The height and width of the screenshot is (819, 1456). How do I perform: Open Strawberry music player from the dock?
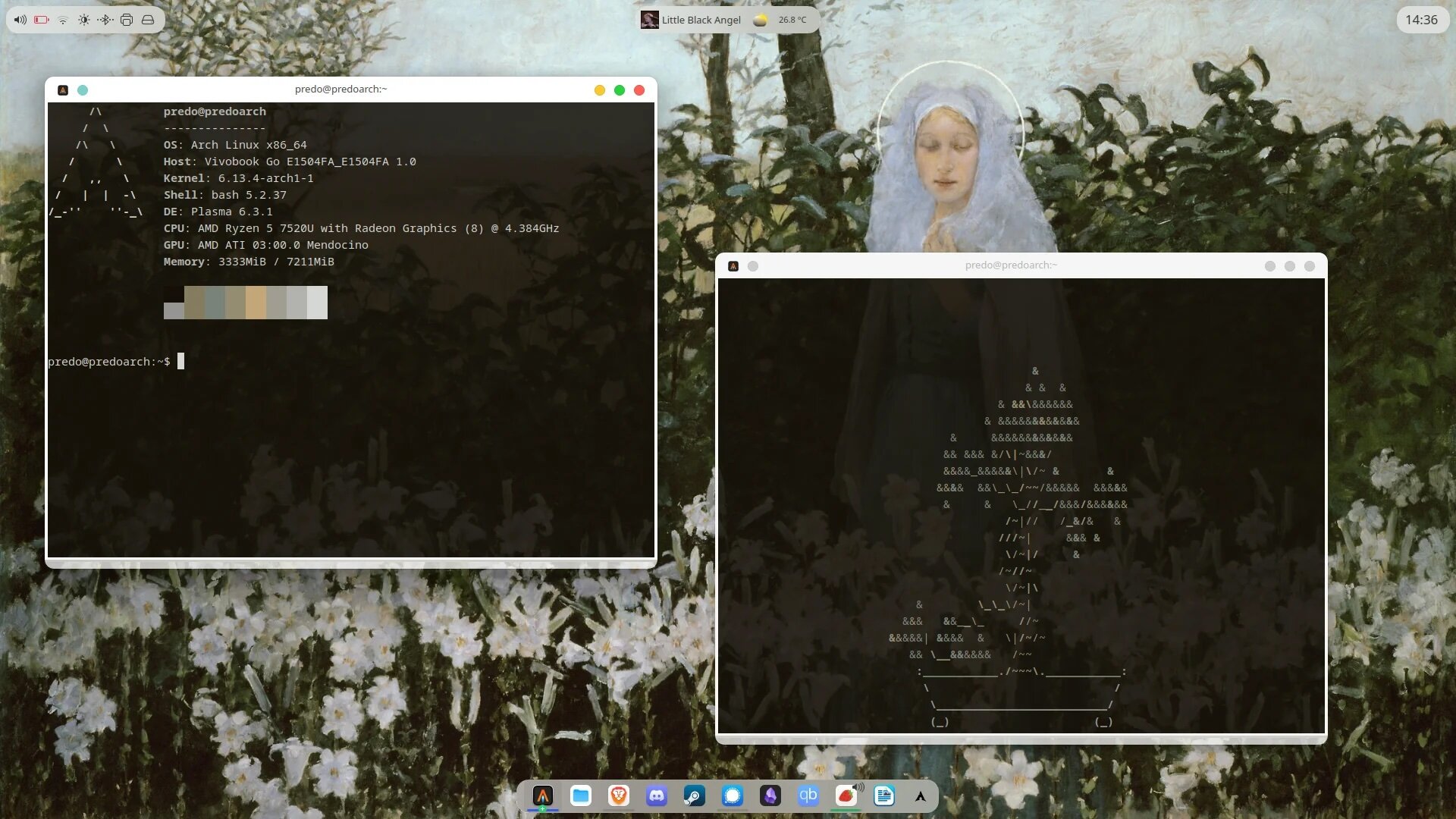pos(846,795)
